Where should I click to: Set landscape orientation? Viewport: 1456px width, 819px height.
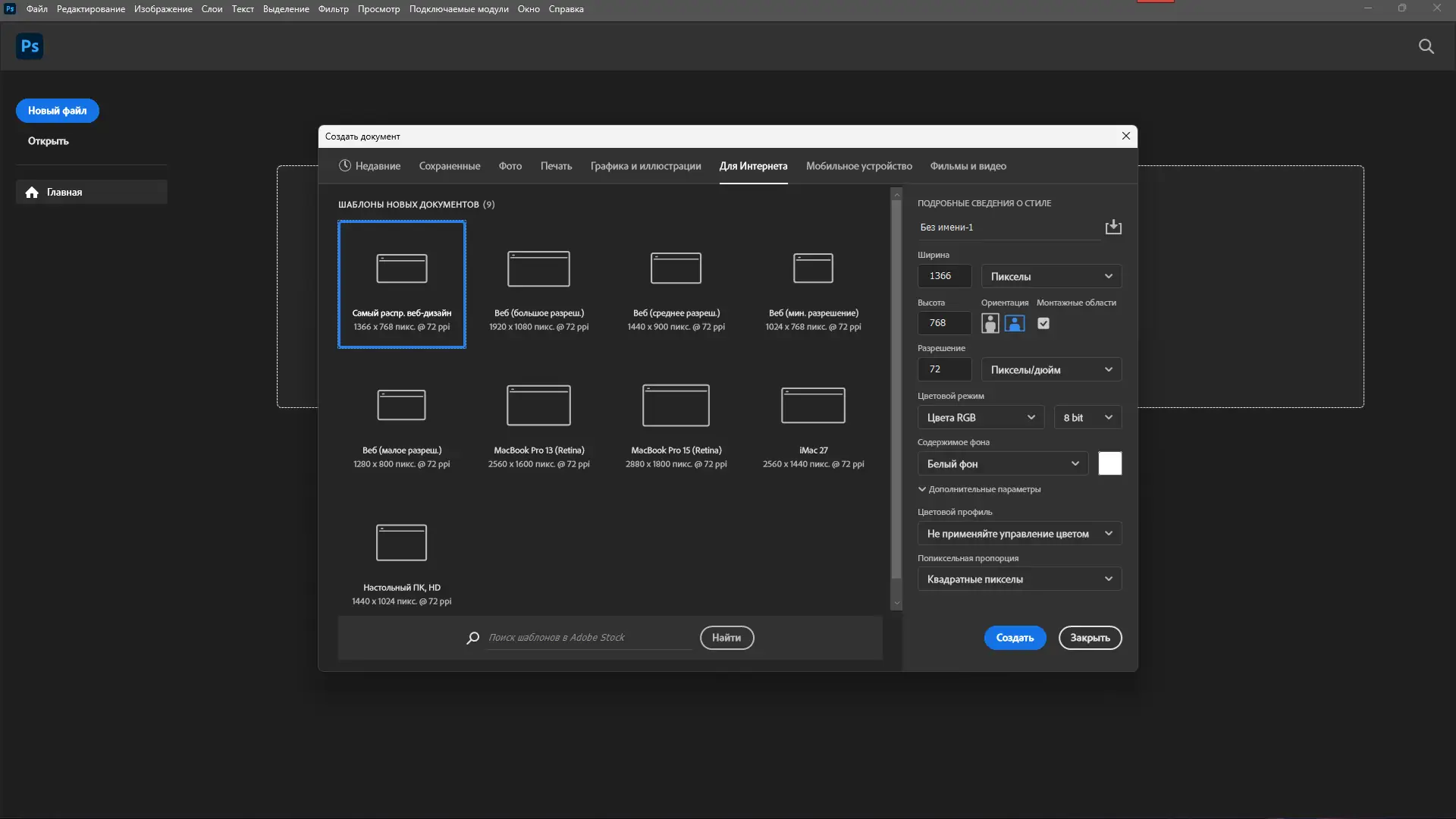click(1014, 324)
